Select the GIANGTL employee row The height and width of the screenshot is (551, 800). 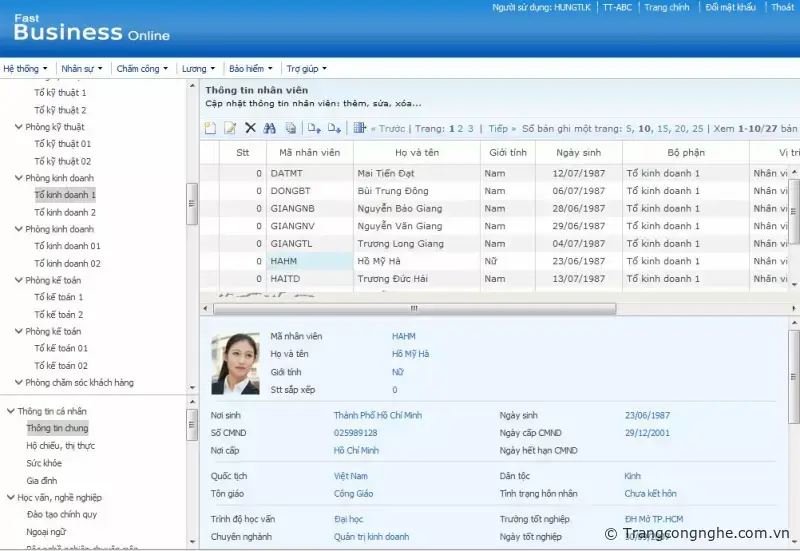tap(292, 243)
